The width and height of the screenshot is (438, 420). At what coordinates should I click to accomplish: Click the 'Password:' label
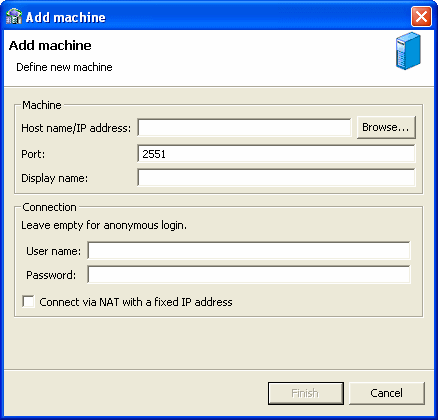(51, 275)
